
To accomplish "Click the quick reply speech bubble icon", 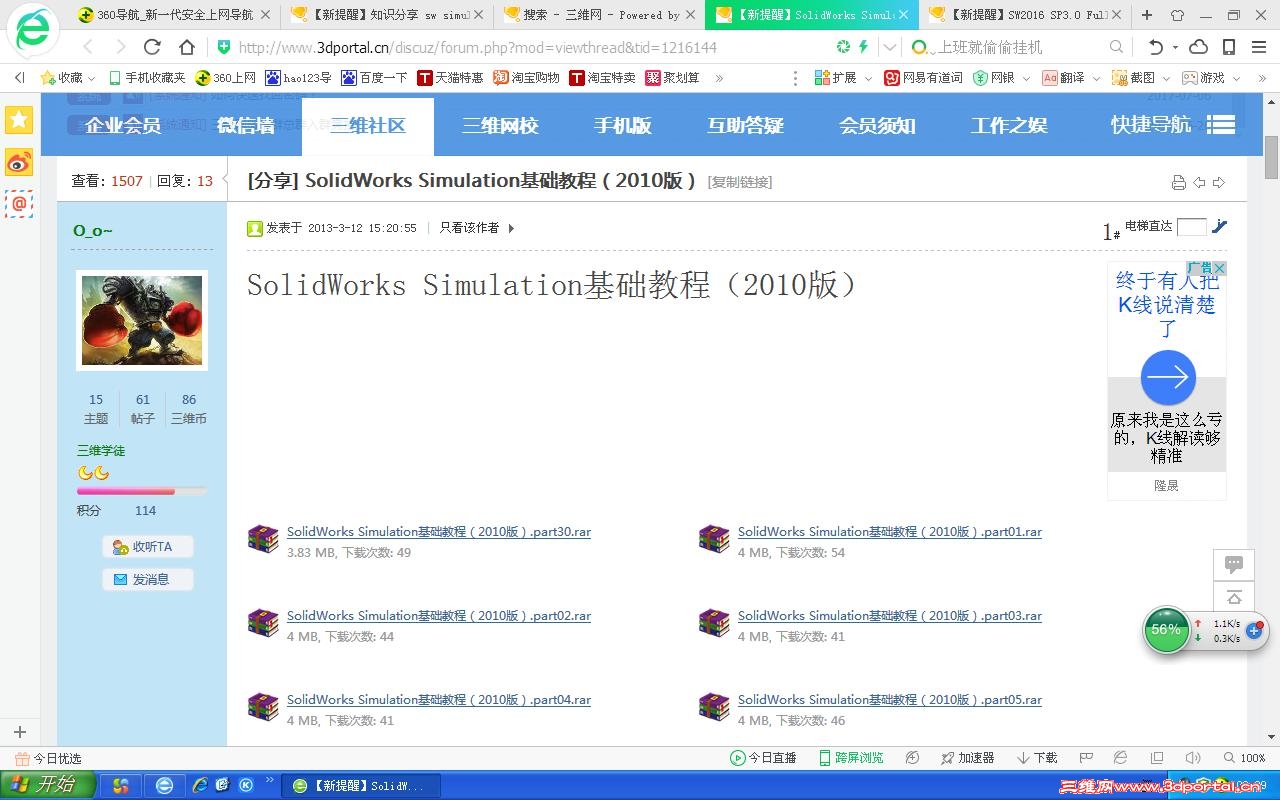I will (1234, 564).
